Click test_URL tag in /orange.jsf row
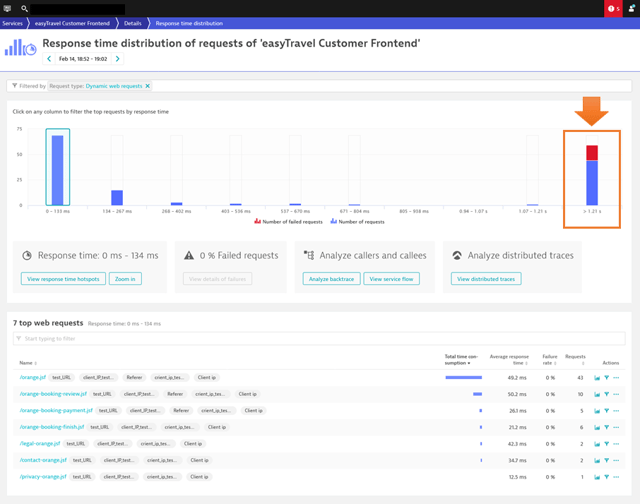The image size is (640, 504). coord(61,377)
